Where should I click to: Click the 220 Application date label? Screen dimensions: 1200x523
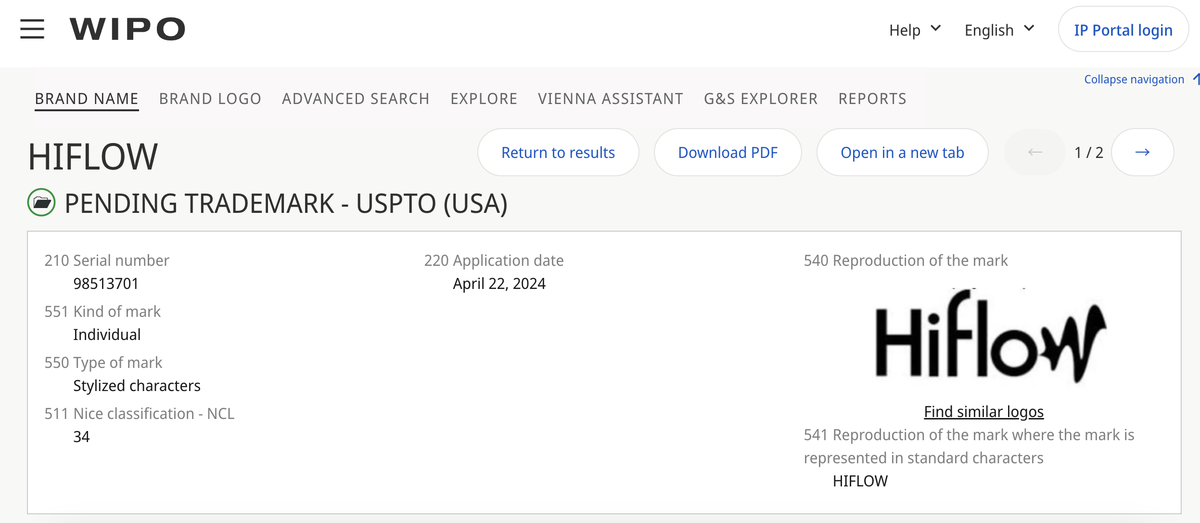tap(494, 260)
